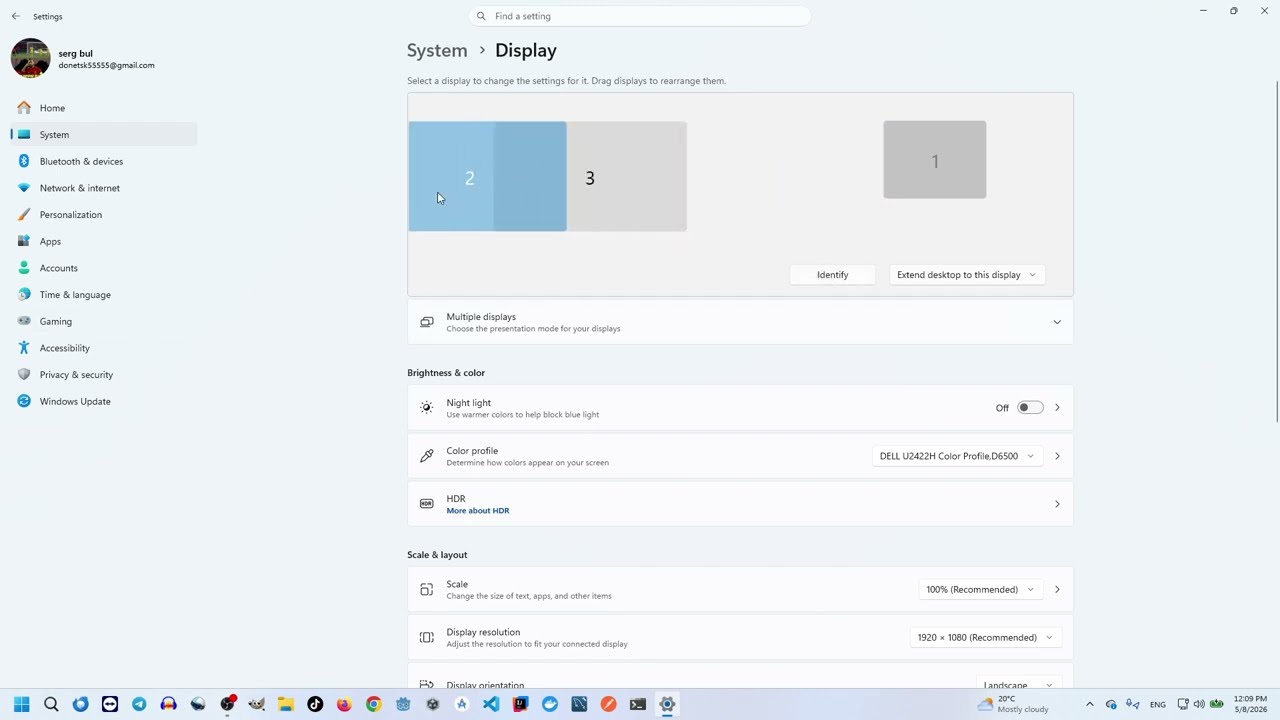This screenshot has width=1280, height=720.
Task: Open the weather widget showing 20°C
Action: coord(1013,704)
